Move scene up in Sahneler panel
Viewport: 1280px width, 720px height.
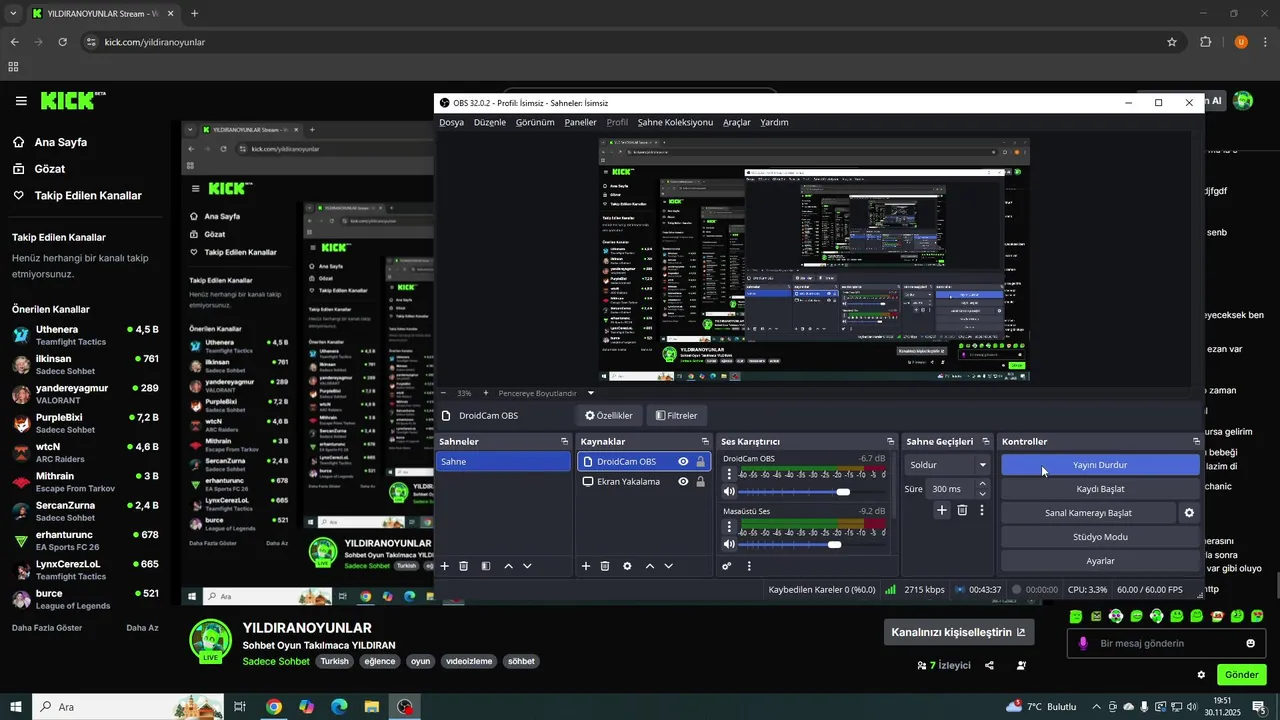click(508, 566)
